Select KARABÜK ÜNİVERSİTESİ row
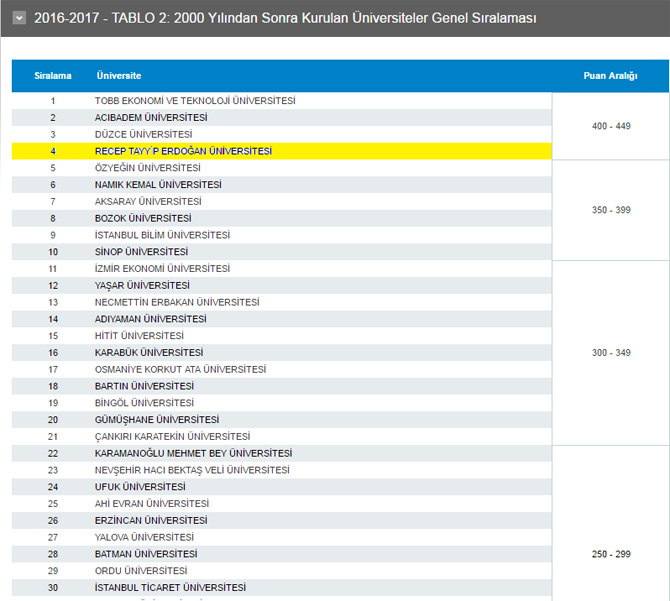 tap(282, 353)
